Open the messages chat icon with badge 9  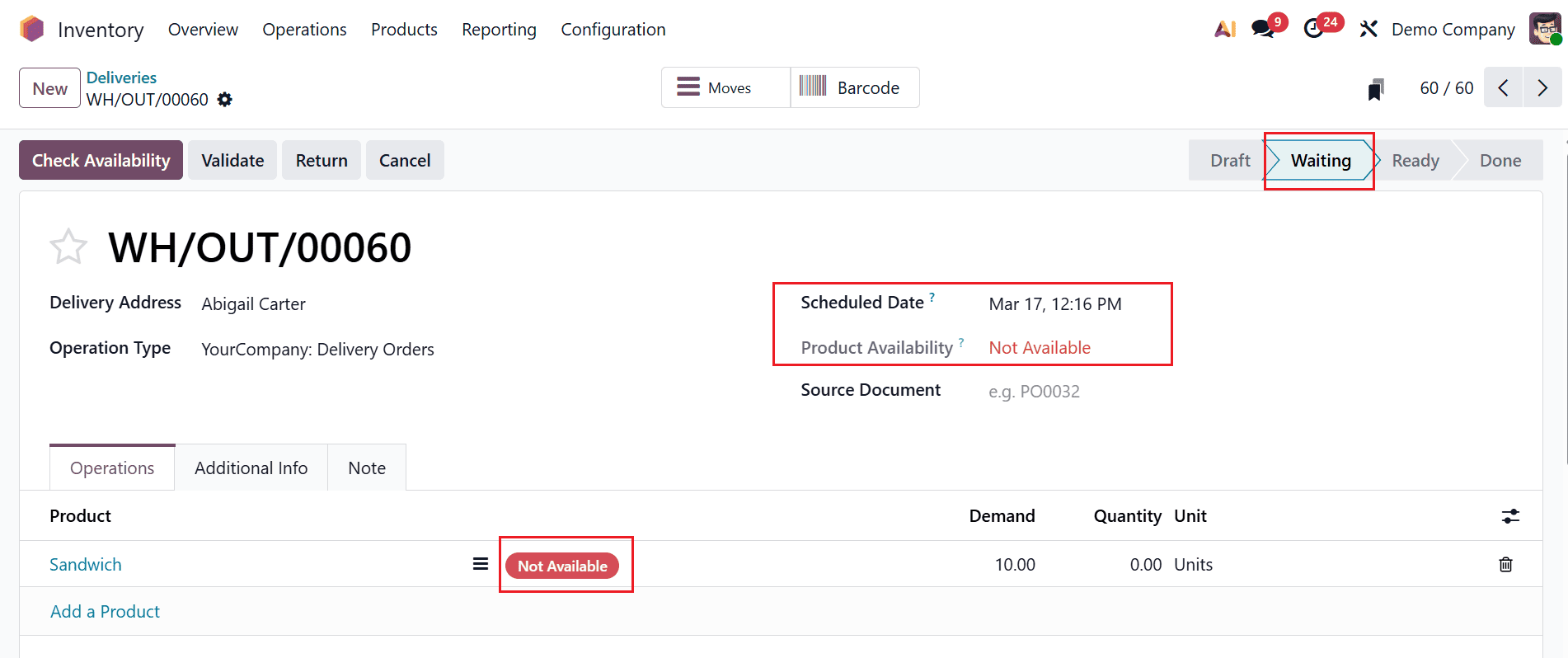click(x=1262, y=29)
